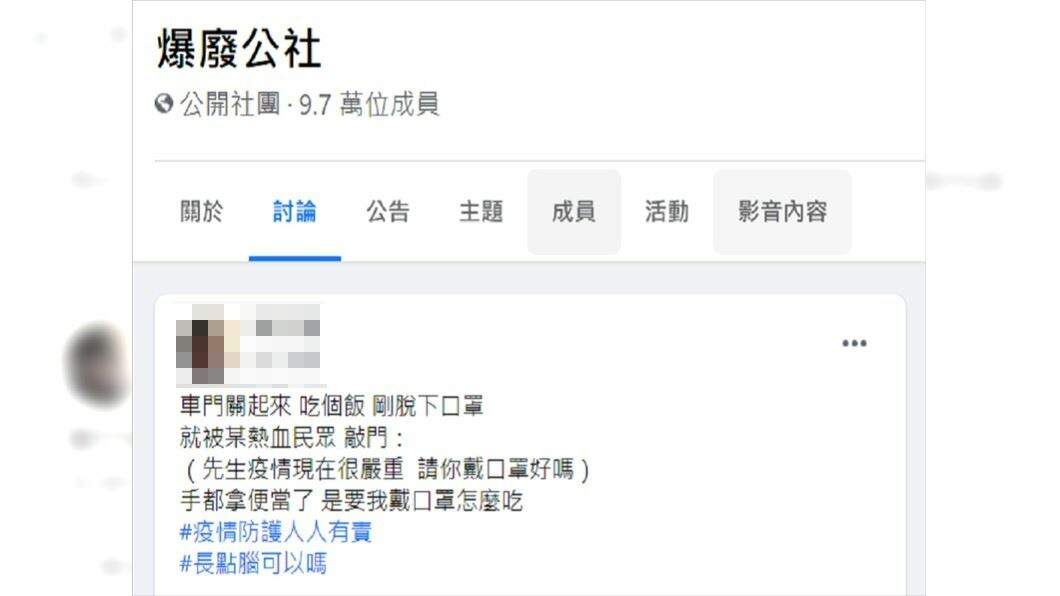This screenshot has height=596, width=1060.
Task: Open the 主題 tab
Action: click(x=481, y=212)
